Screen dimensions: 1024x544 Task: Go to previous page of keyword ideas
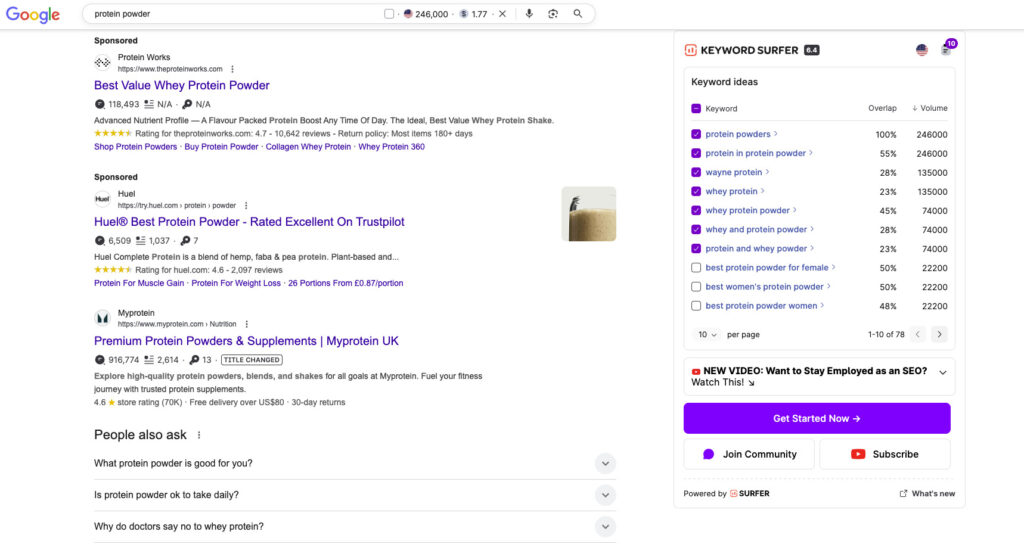918,334
